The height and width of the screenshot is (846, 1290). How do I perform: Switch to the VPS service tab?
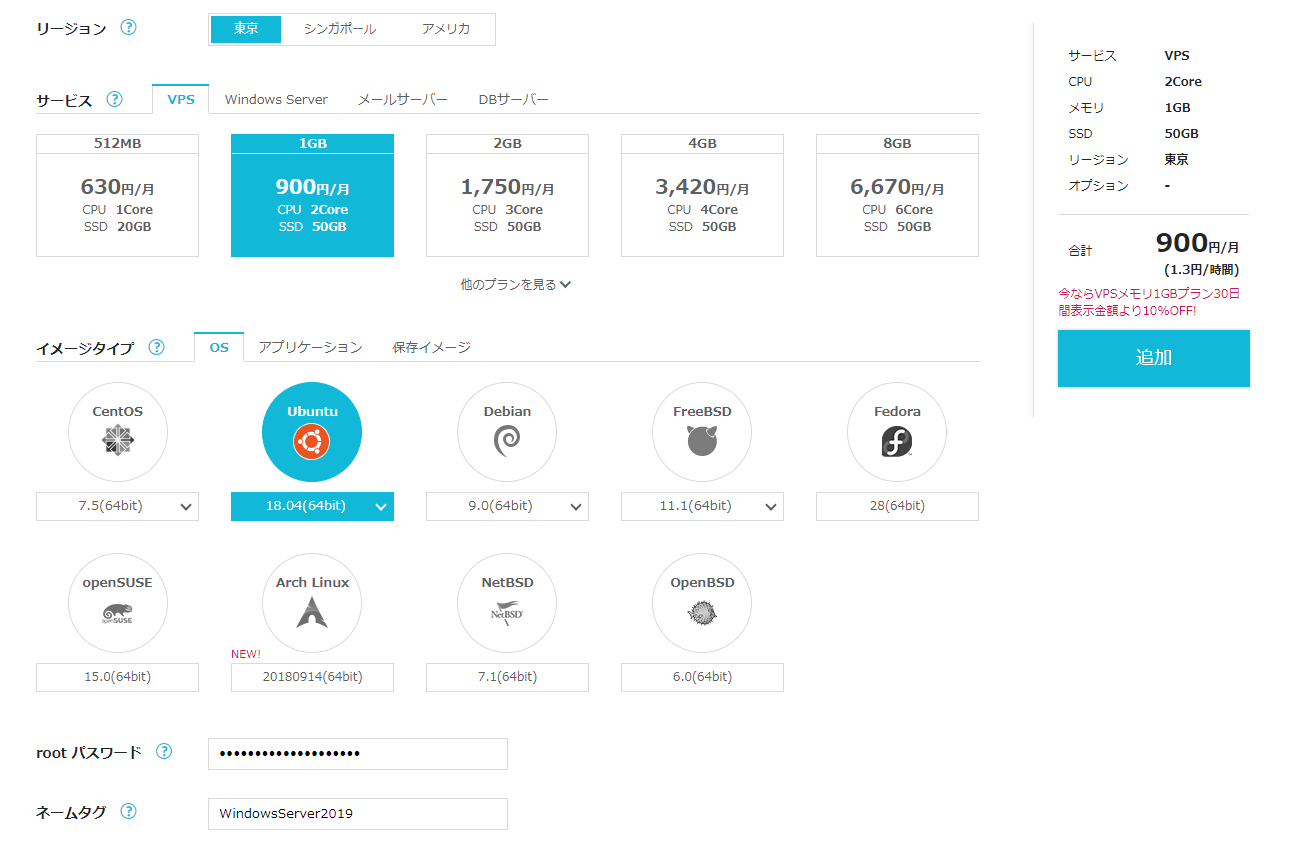(x=181, y=99)
